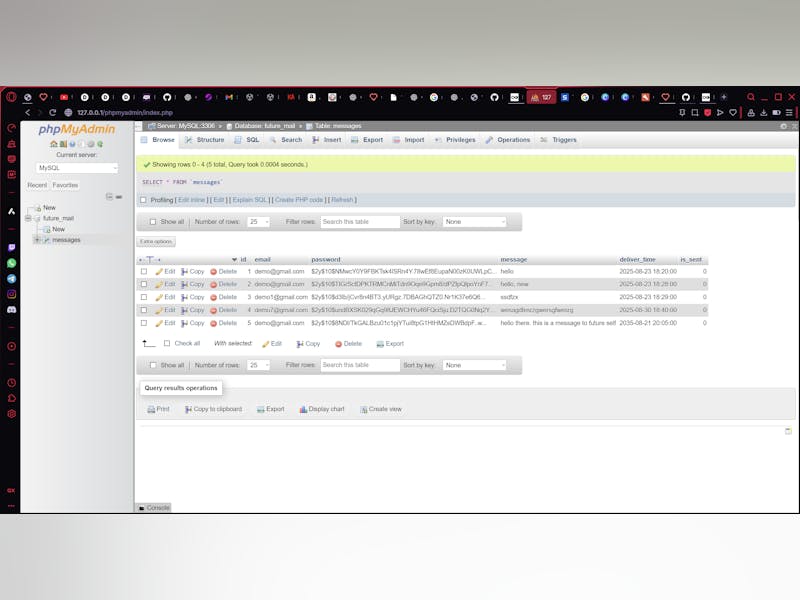Open the Current server MySQL dropdown
Image resolution: width=800 pixels, height=600 pixels.
coord(77,168)
